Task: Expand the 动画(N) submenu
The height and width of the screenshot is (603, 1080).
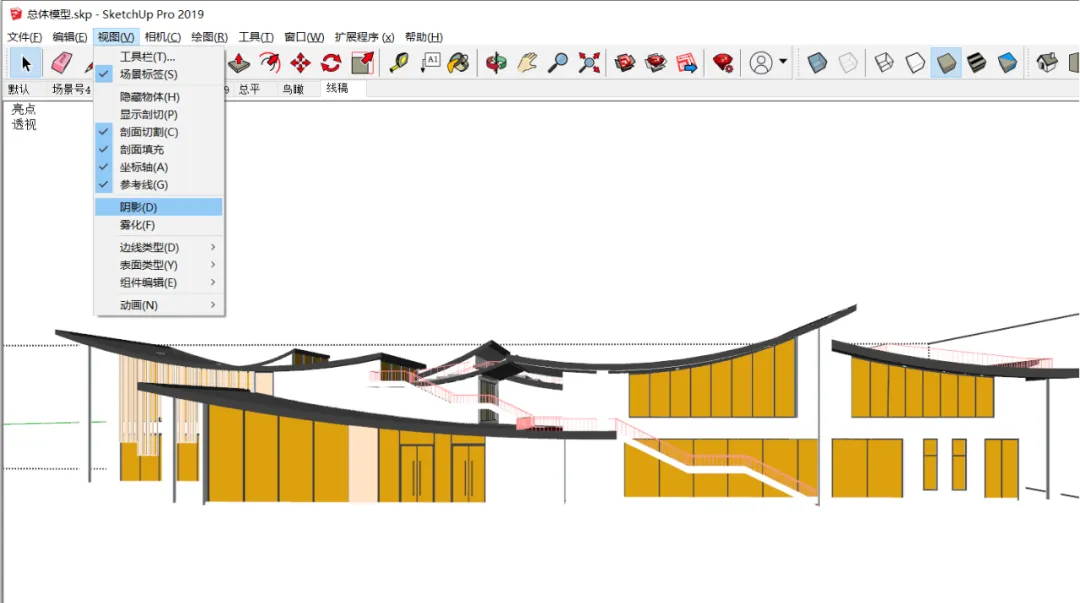Action: point(158,305)
